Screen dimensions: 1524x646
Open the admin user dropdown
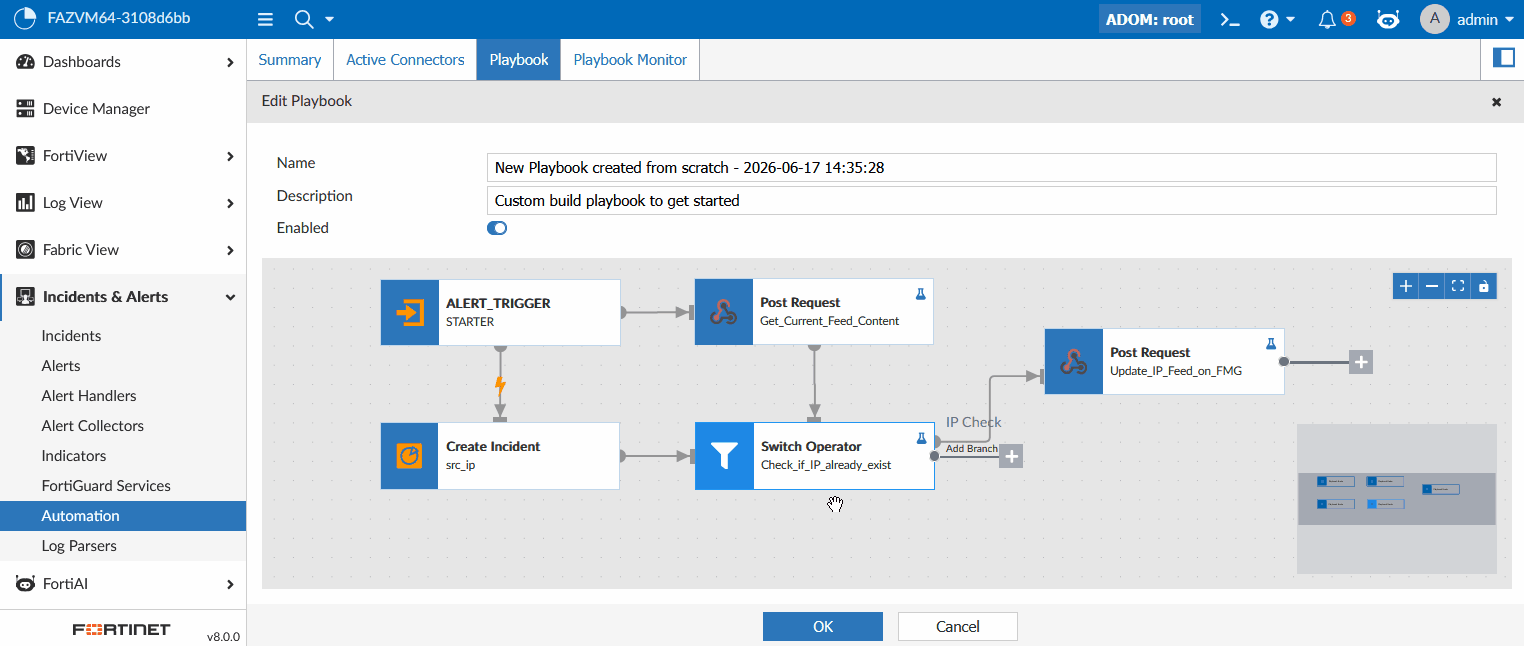pyautogui.click(x=1467, y=19)
